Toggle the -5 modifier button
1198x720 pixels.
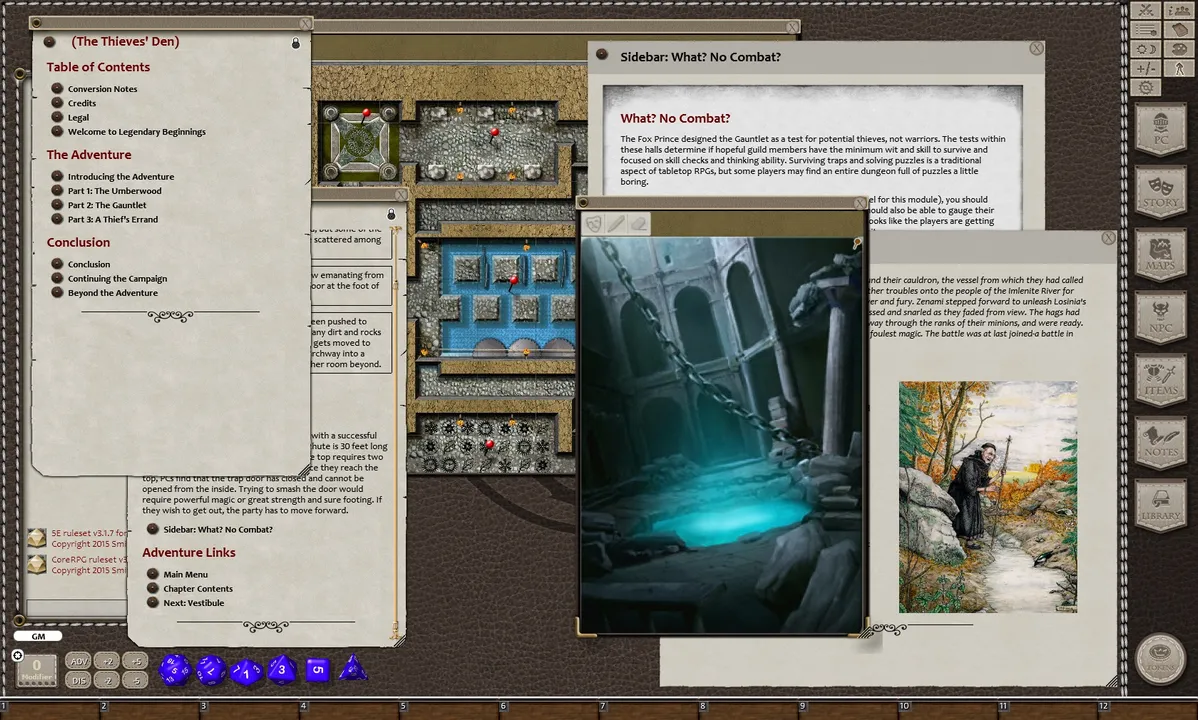tap(135, 680)
